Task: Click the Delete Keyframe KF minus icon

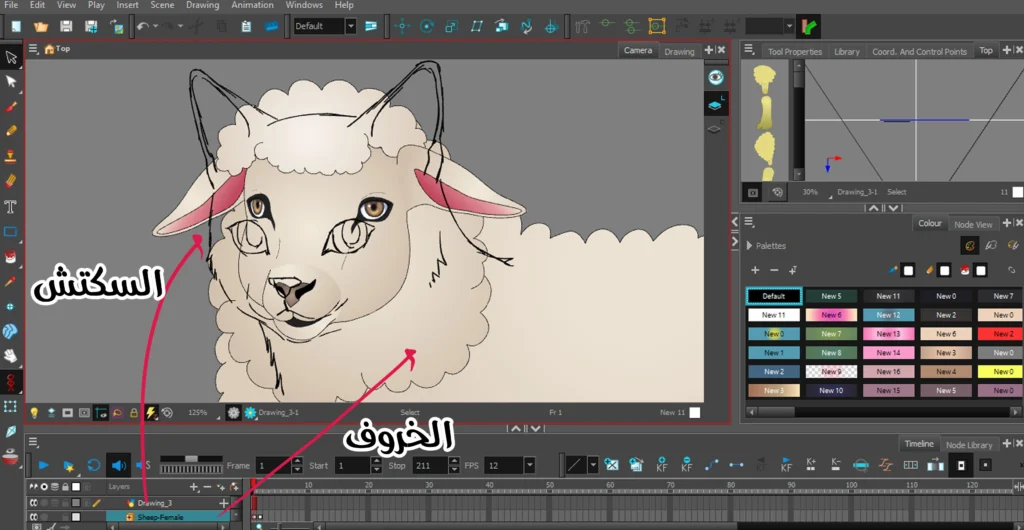Action: tap(686, 465)
